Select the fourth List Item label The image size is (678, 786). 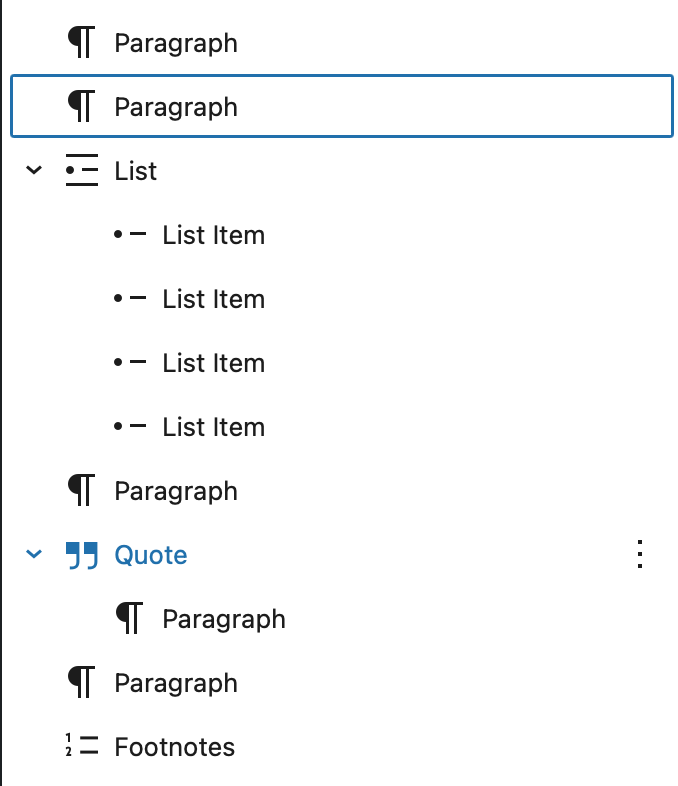pos(214,427)
